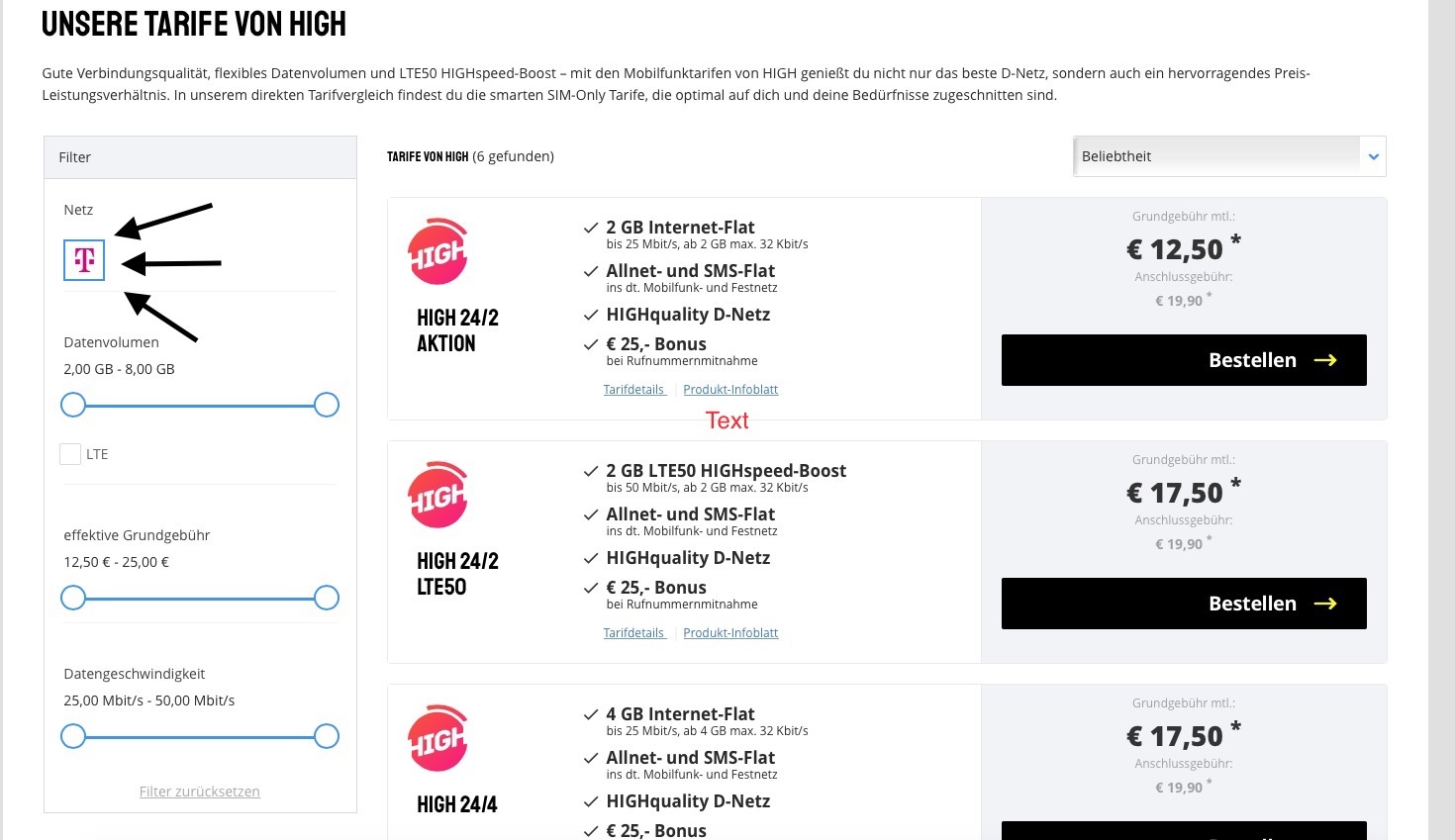Open Tarifdetails for HIGH 24/2 Aktion

click(634, 390)
